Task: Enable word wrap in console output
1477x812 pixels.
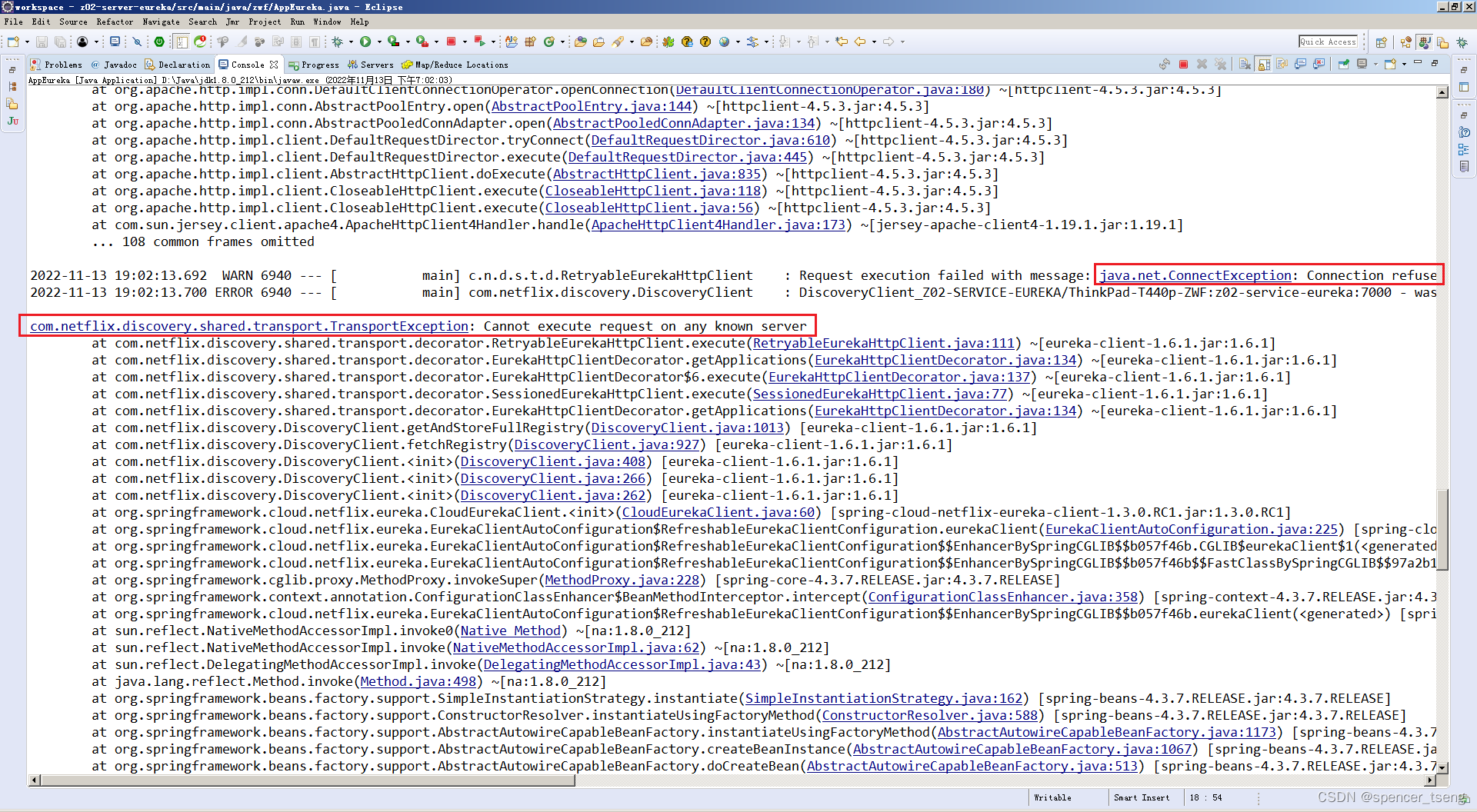Action: (1281, 65)
